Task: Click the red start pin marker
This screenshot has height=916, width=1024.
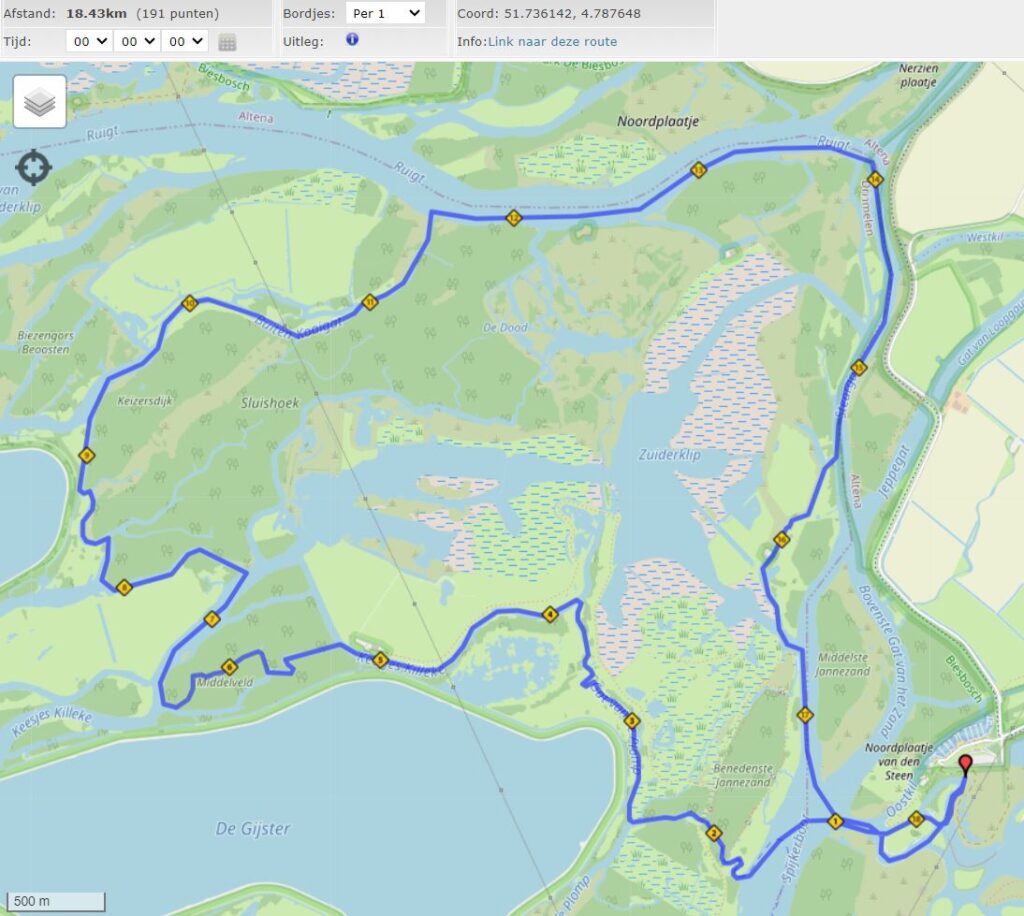Action: (x=965, y=766)
